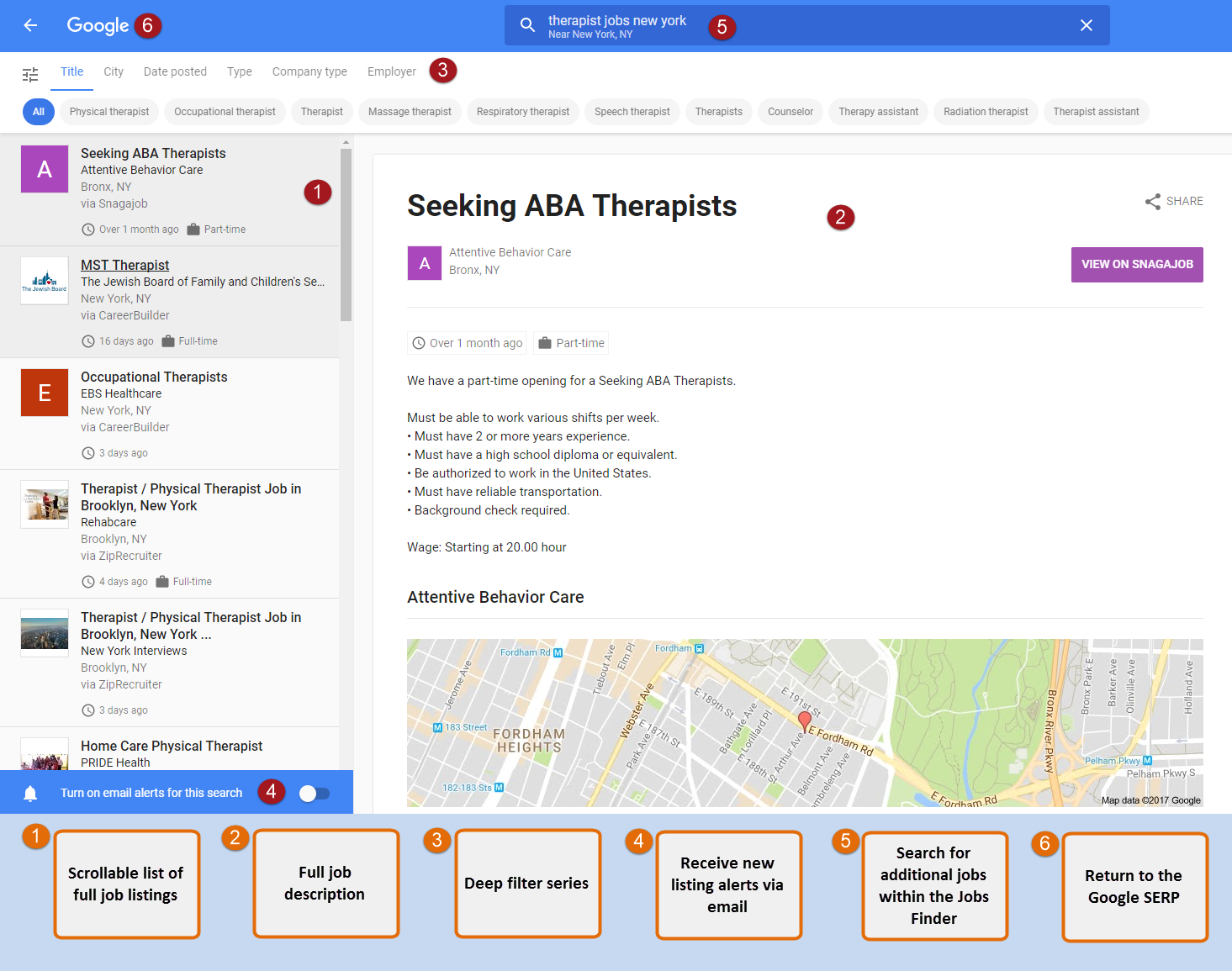Image resolution: width=1232 pixels, height=971 pixels.
Task: Click the search magnifier icon
Action: pyautogui.click(x=527, y=25)
